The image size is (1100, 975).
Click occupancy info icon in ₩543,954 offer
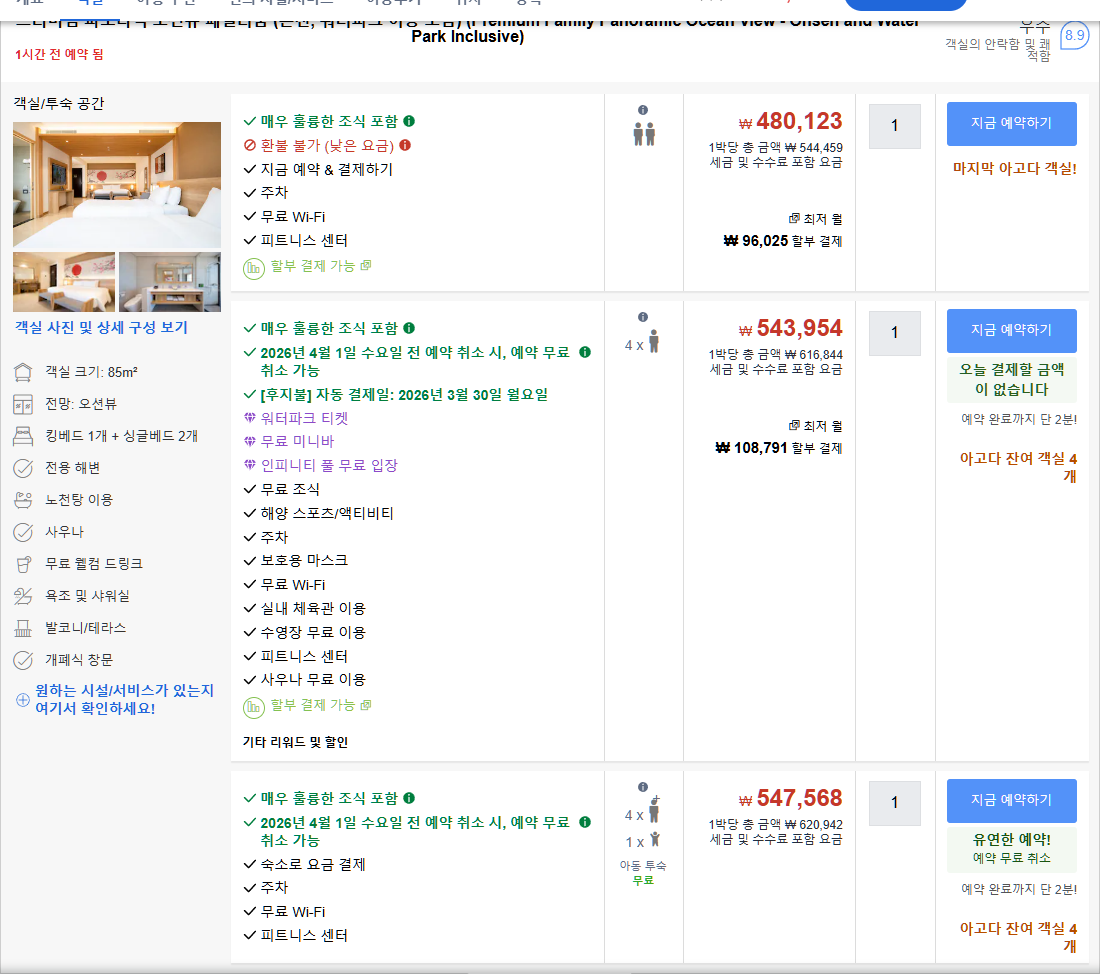[x=643, y=317]
